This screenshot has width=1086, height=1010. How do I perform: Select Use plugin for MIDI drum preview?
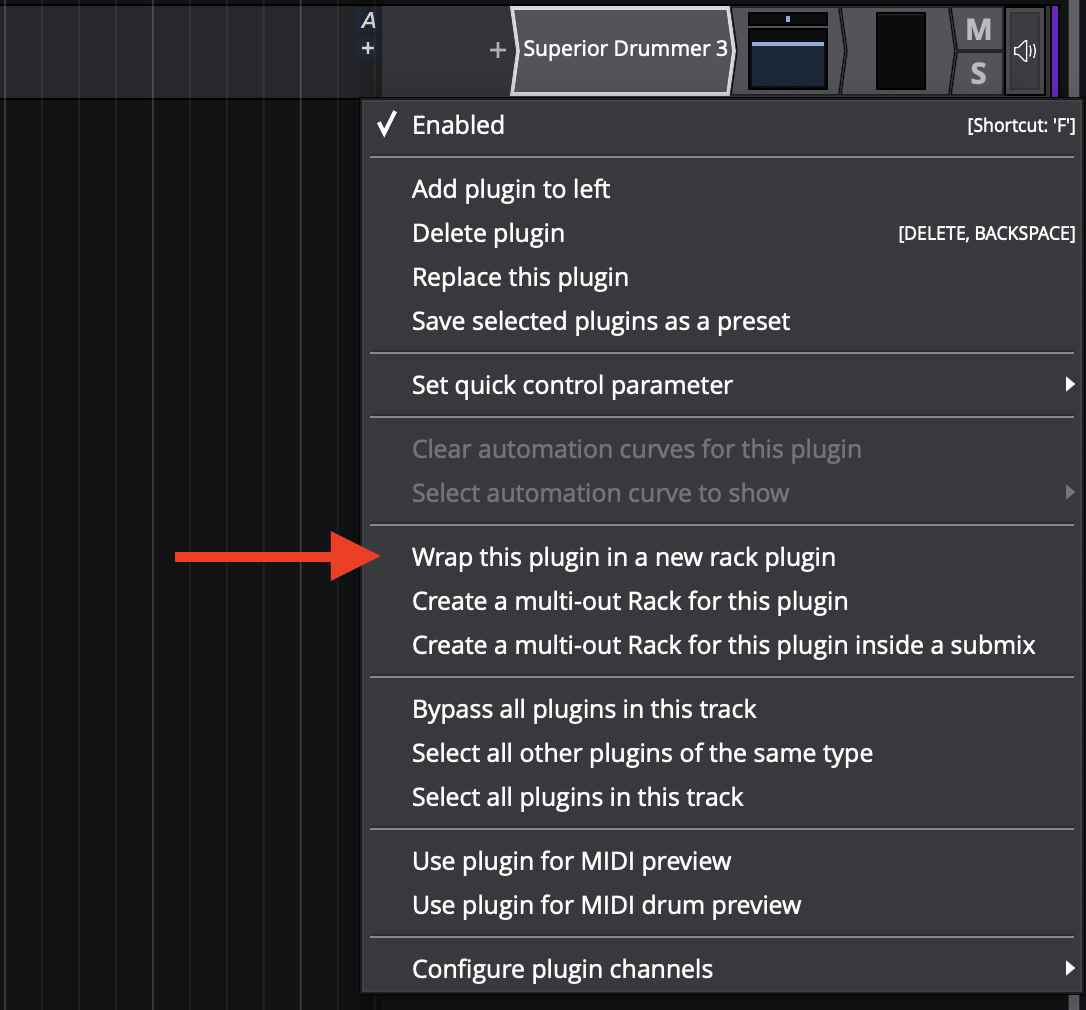click(606, 905)
